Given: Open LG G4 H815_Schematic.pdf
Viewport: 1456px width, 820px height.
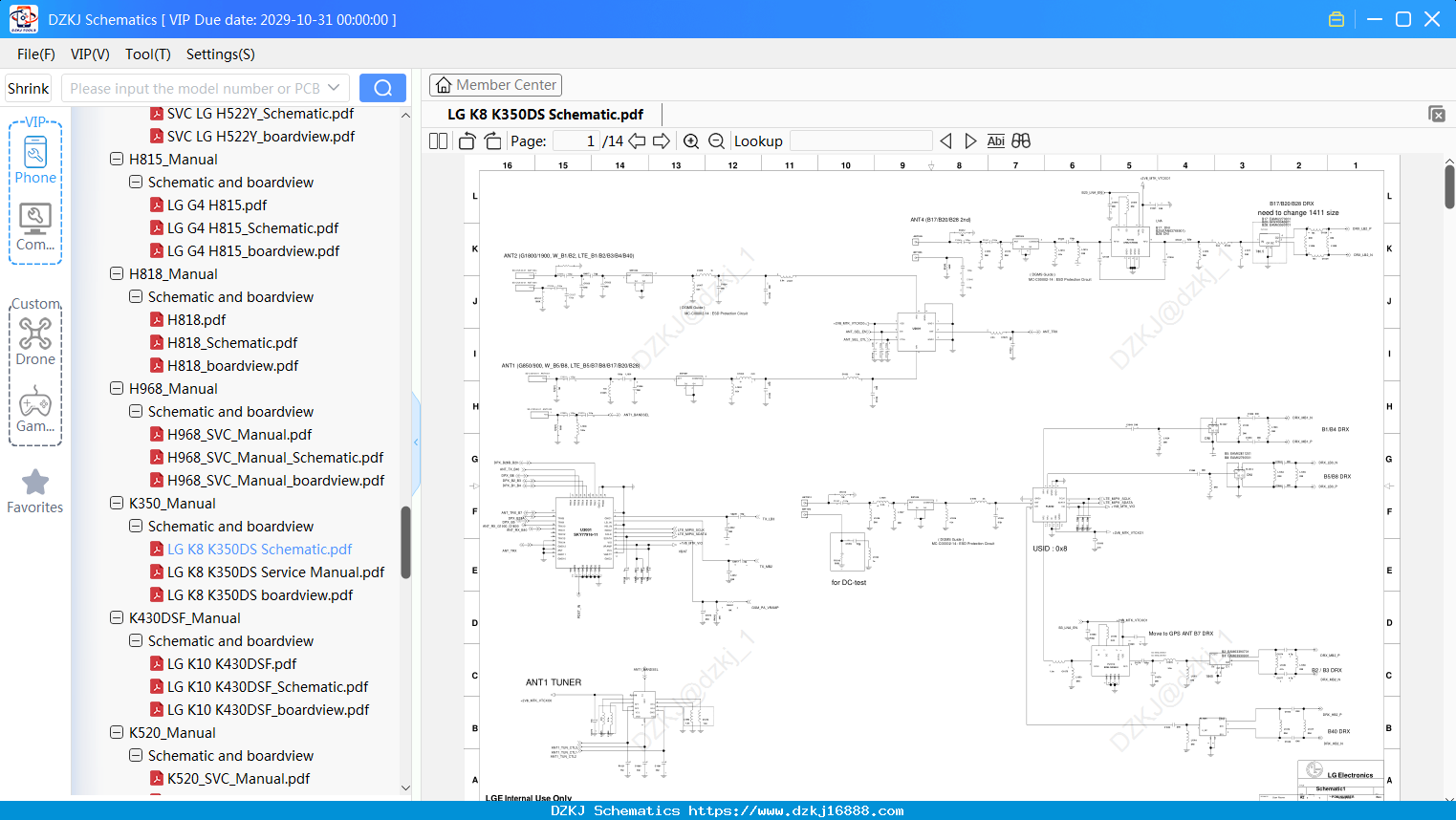Looking at the screenshot, I should [x=252, y=228].
